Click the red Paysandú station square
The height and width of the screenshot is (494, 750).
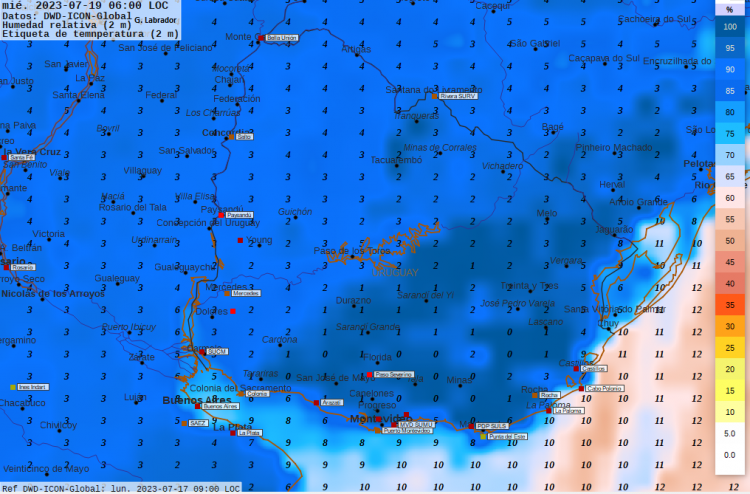[x=222, y=214]
